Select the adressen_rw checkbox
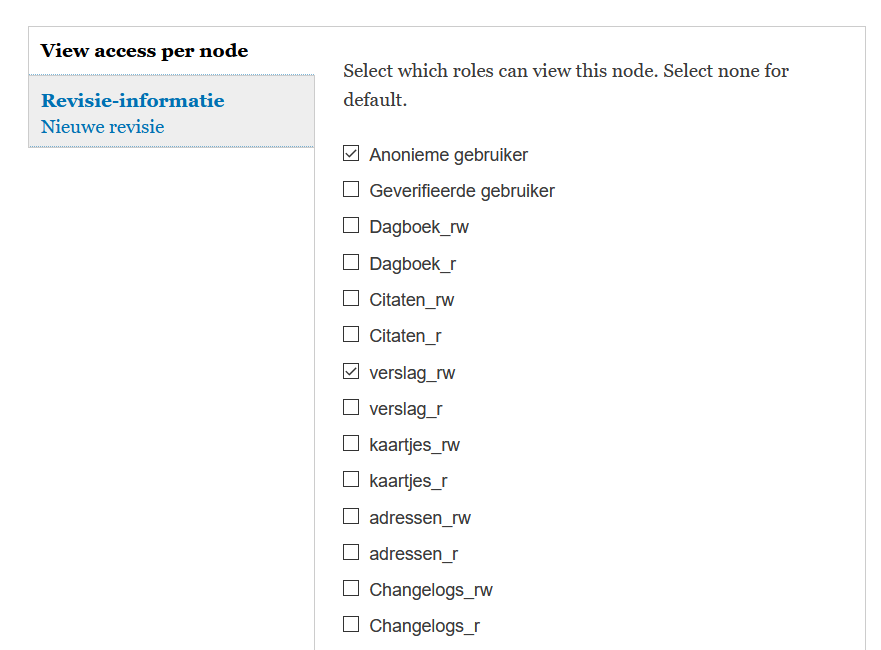The height and width of the screenshot is (650, 881). 351,517
